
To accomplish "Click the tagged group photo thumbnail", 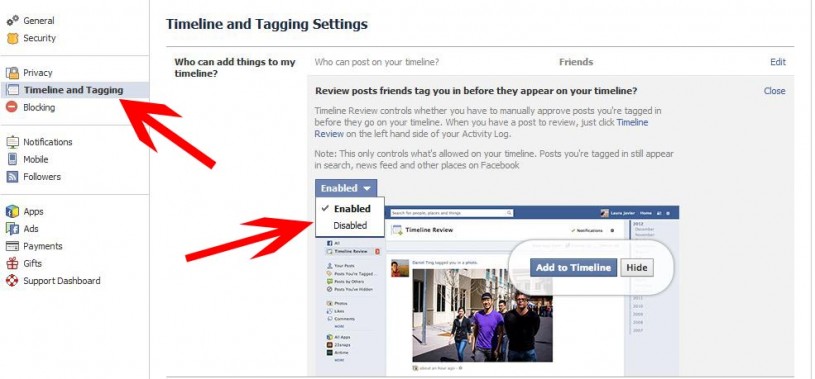I will coord(482,316).
